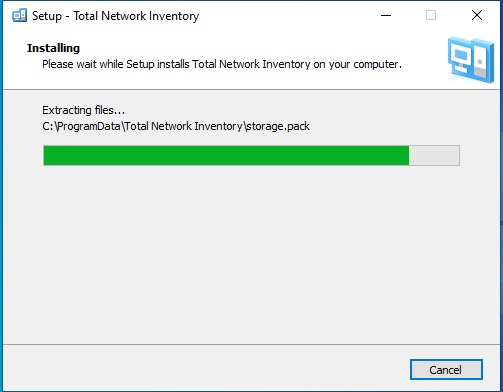Click the 'Extracting files...' status label
503x392 pixels.
[83, 110]
